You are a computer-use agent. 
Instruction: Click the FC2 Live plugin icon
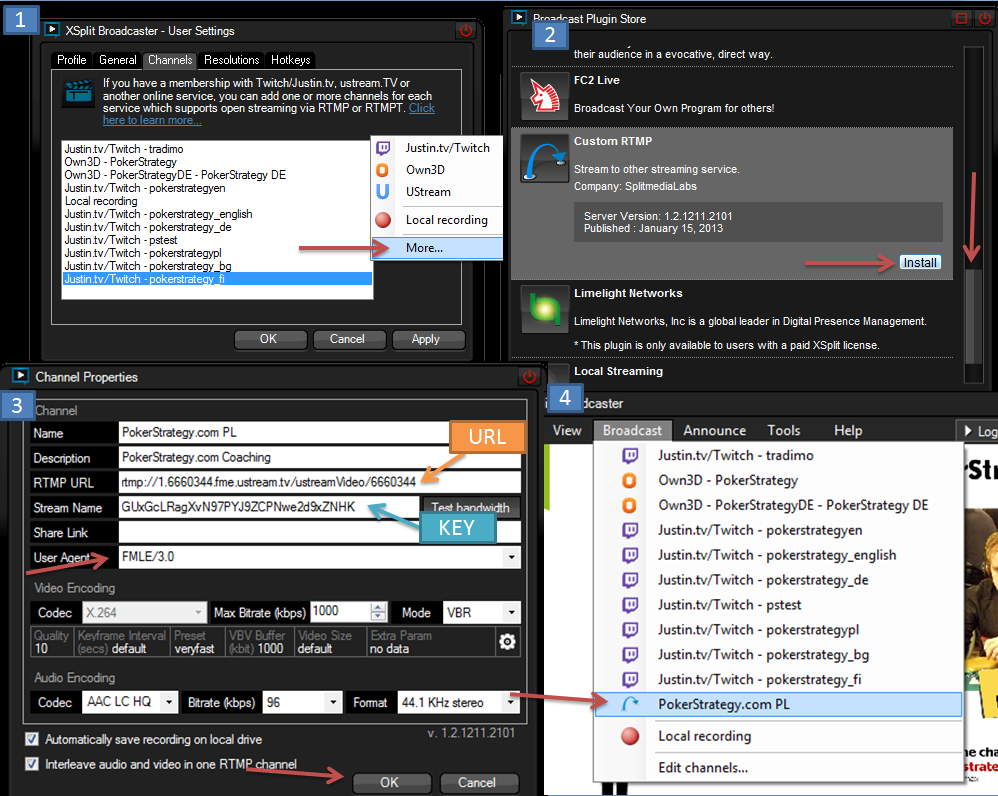pos(544,96)
